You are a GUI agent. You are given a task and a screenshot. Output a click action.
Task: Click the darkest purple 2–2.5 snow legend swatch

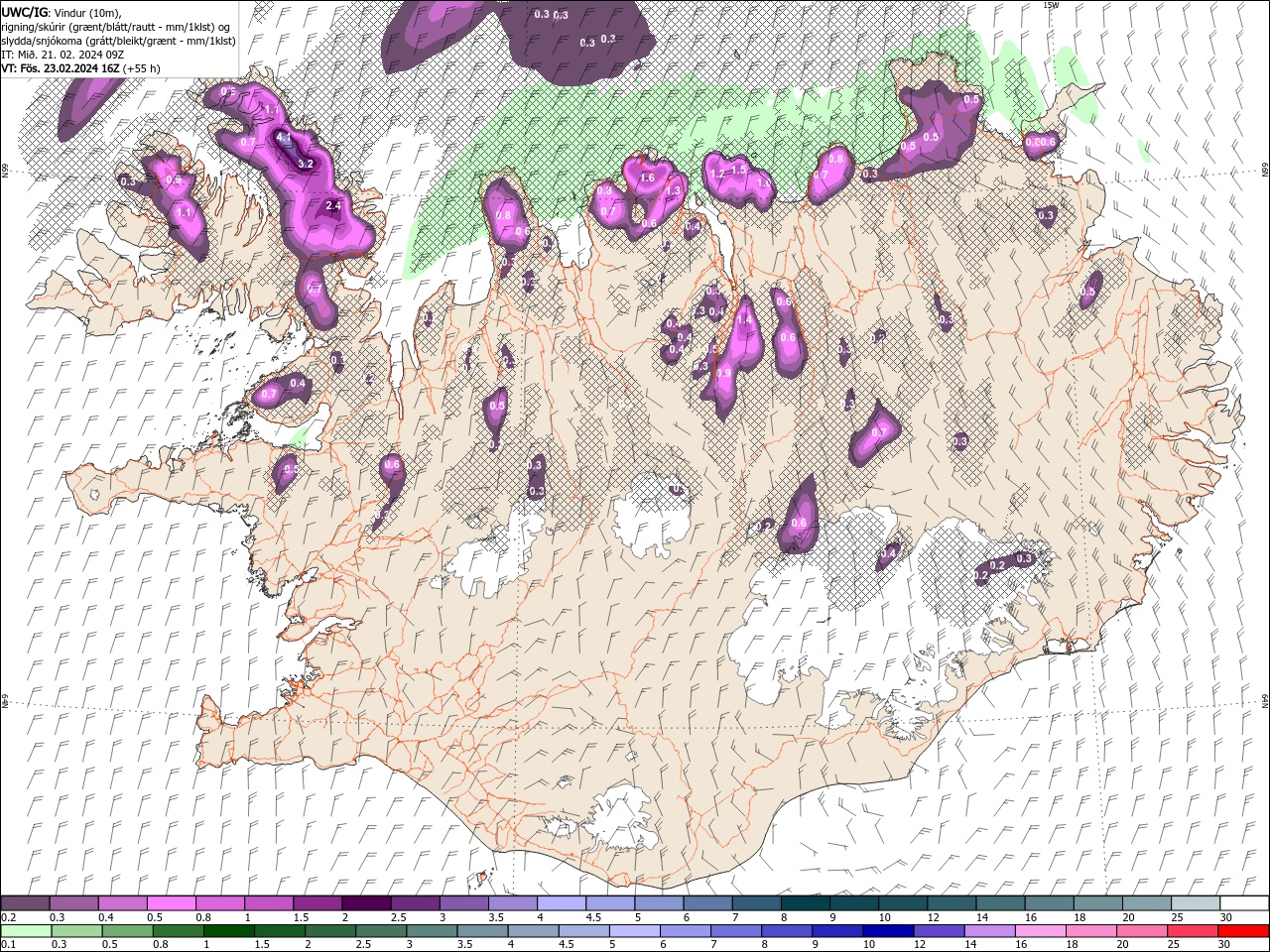367,903
